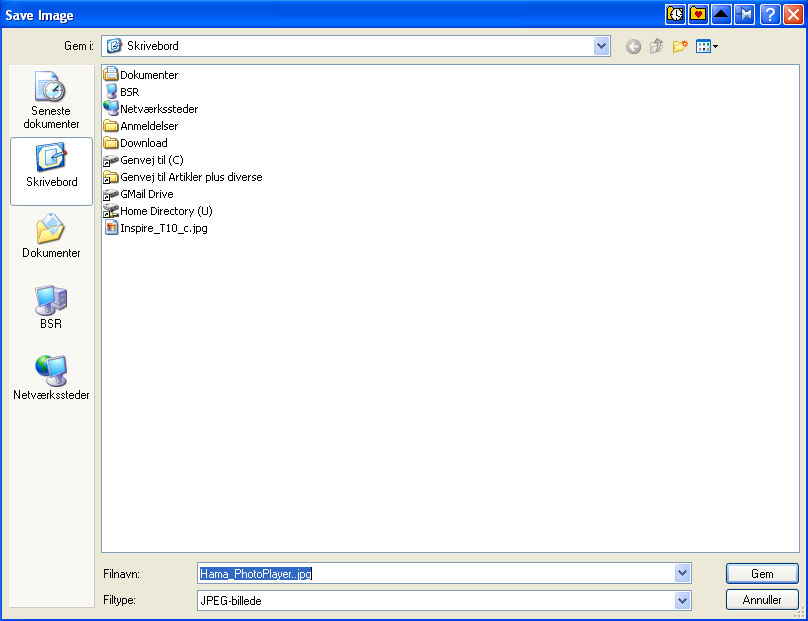
Task: Click the back navigation arrow
Action: [633, 46]
